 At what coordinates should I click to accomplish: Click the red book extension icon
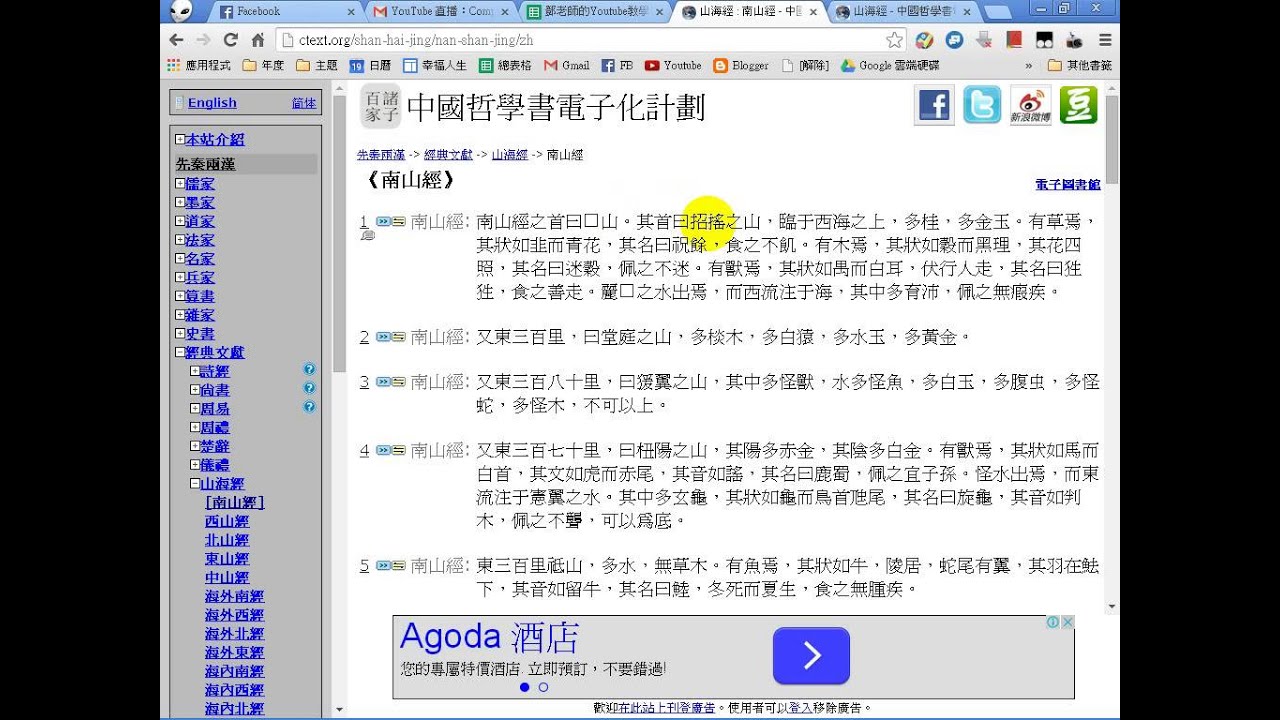coord(1014,40)
